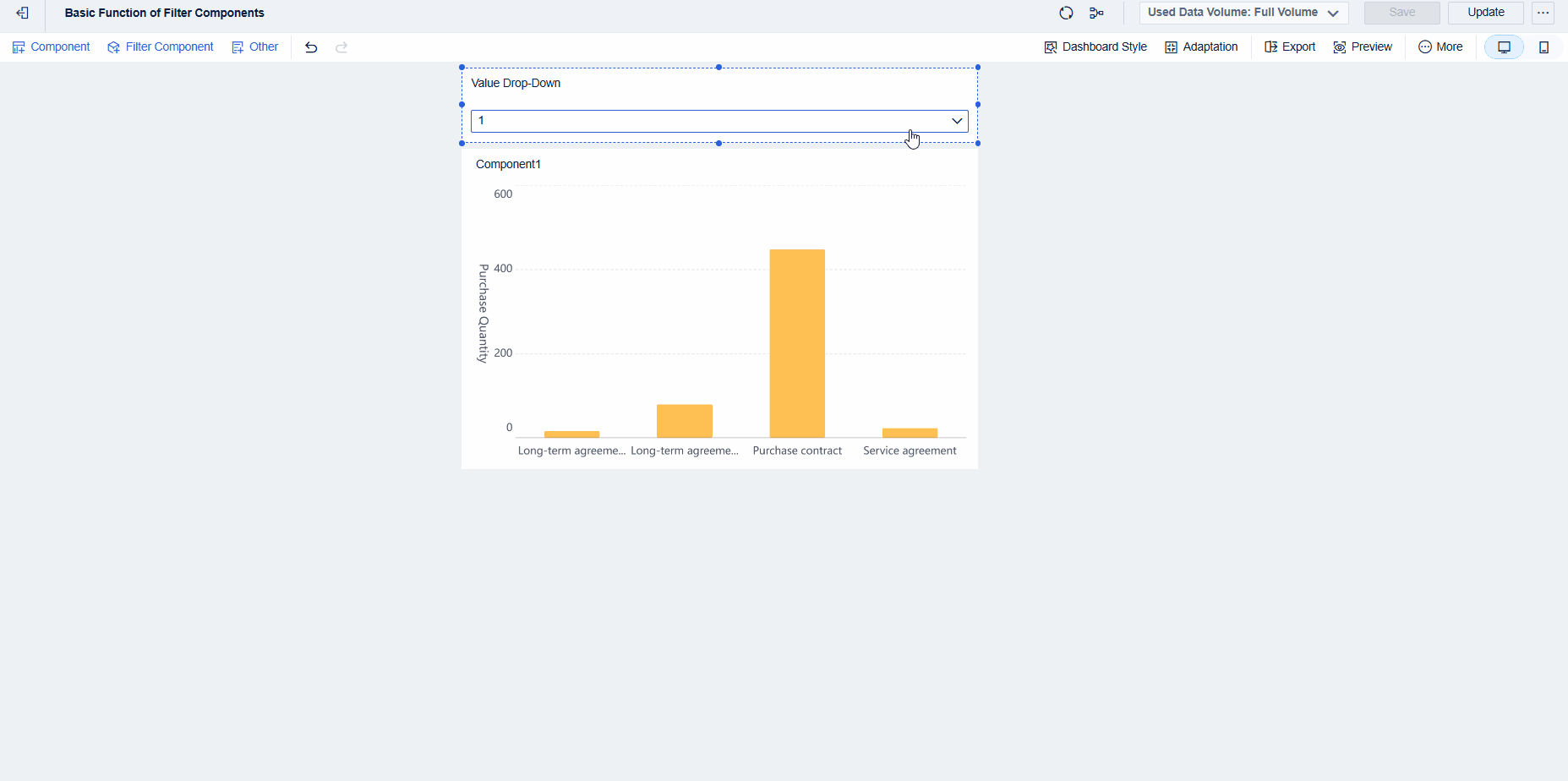Open the Other components menu

[x=255, y=47]
